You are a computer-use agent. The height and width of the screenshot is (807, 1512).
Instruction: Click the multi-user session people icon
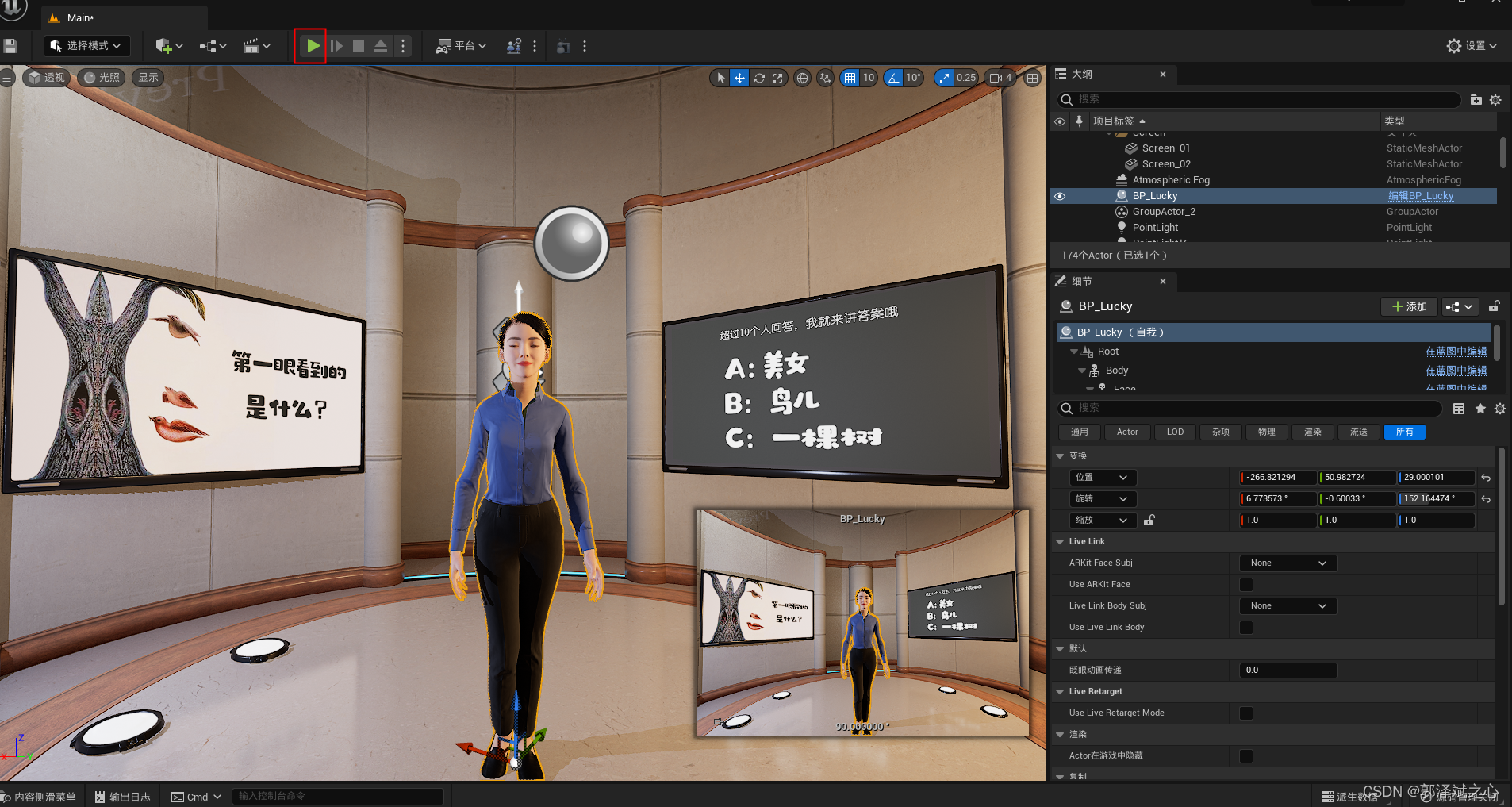point(514,46)
